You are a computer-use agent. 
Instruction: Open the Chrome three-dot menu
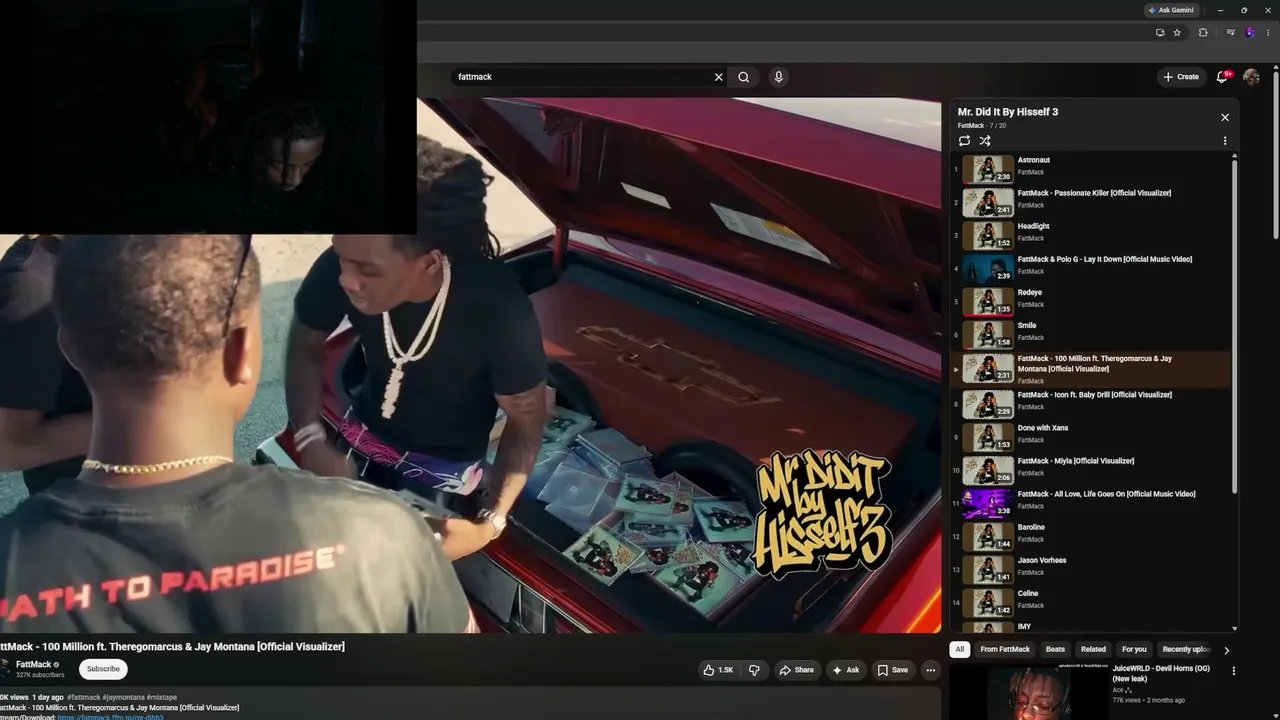pos(1268,33)
